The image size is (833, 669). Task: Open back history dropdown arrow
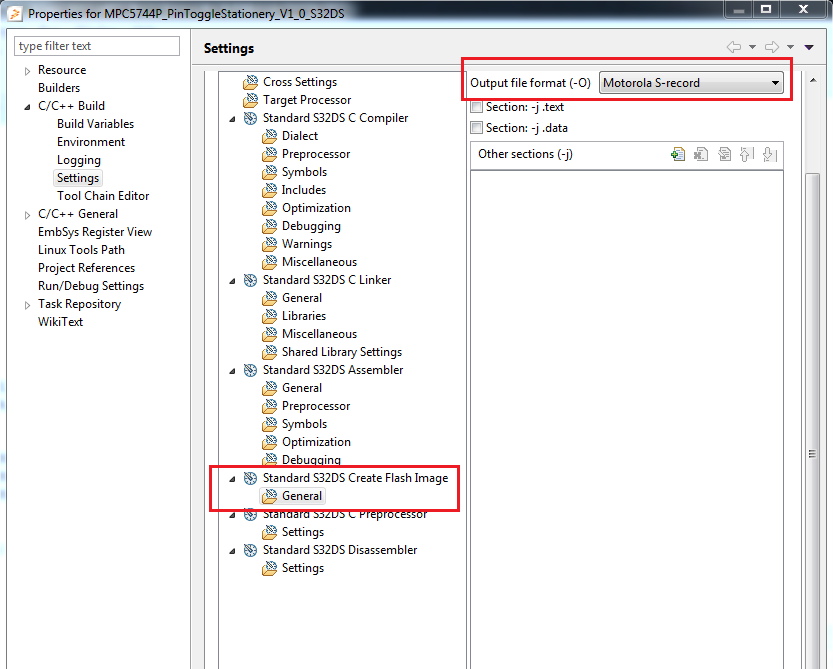point(752,47)
